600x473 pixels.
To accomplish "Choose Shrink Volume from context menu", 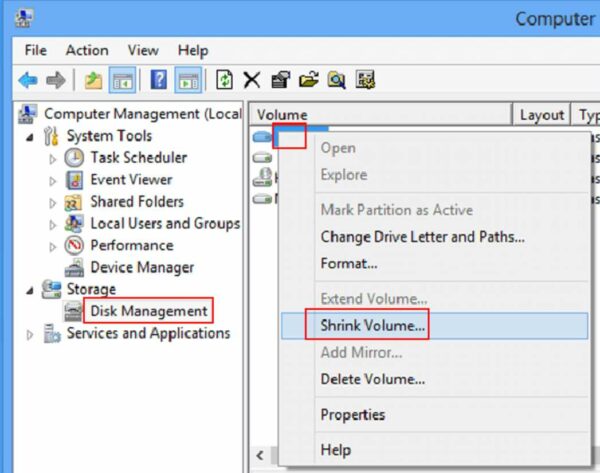I will click(372, 325).
